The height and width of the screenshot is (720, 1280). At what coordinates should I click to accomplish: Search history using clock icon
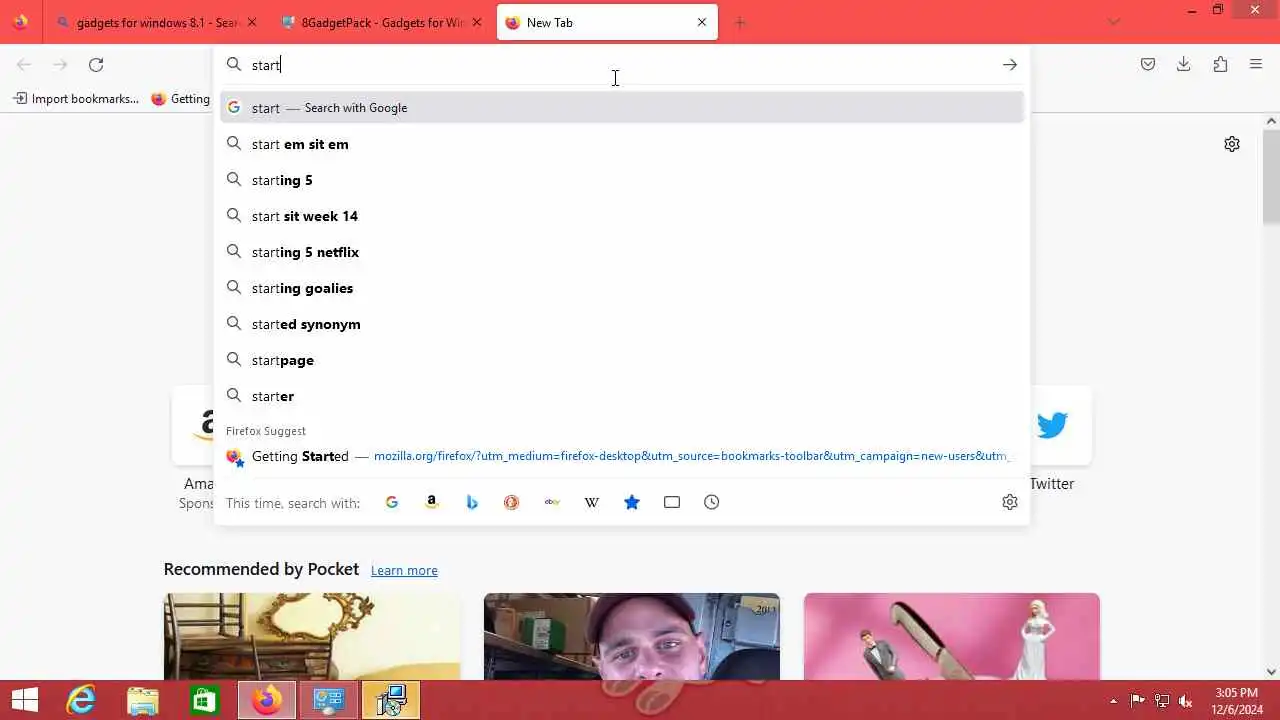[712, 503]
